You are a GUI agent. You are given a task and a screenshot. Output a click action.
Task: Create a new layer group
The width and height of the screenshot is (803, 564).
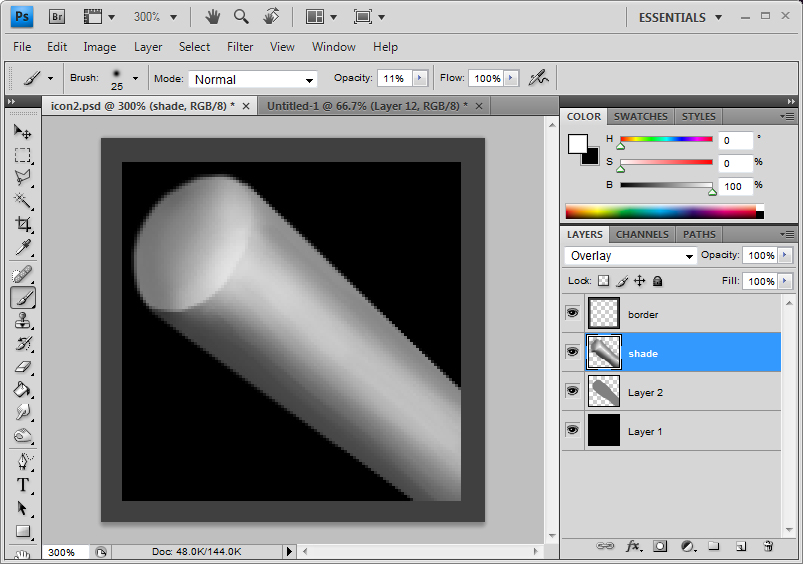click(x=714, y=546)
